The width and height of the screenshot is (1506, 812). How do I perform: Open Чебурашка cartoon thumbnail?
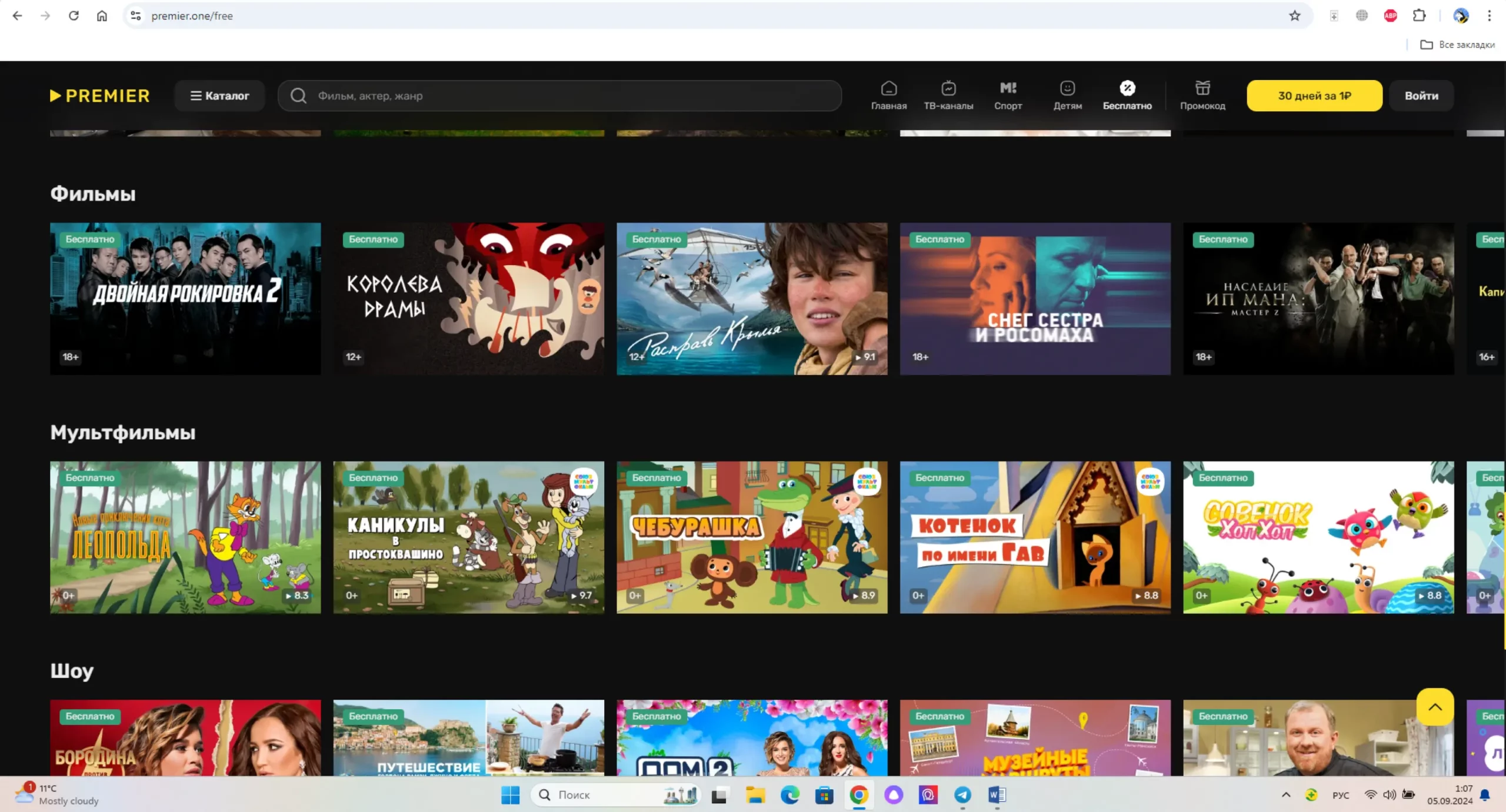(x=751, y=537)
